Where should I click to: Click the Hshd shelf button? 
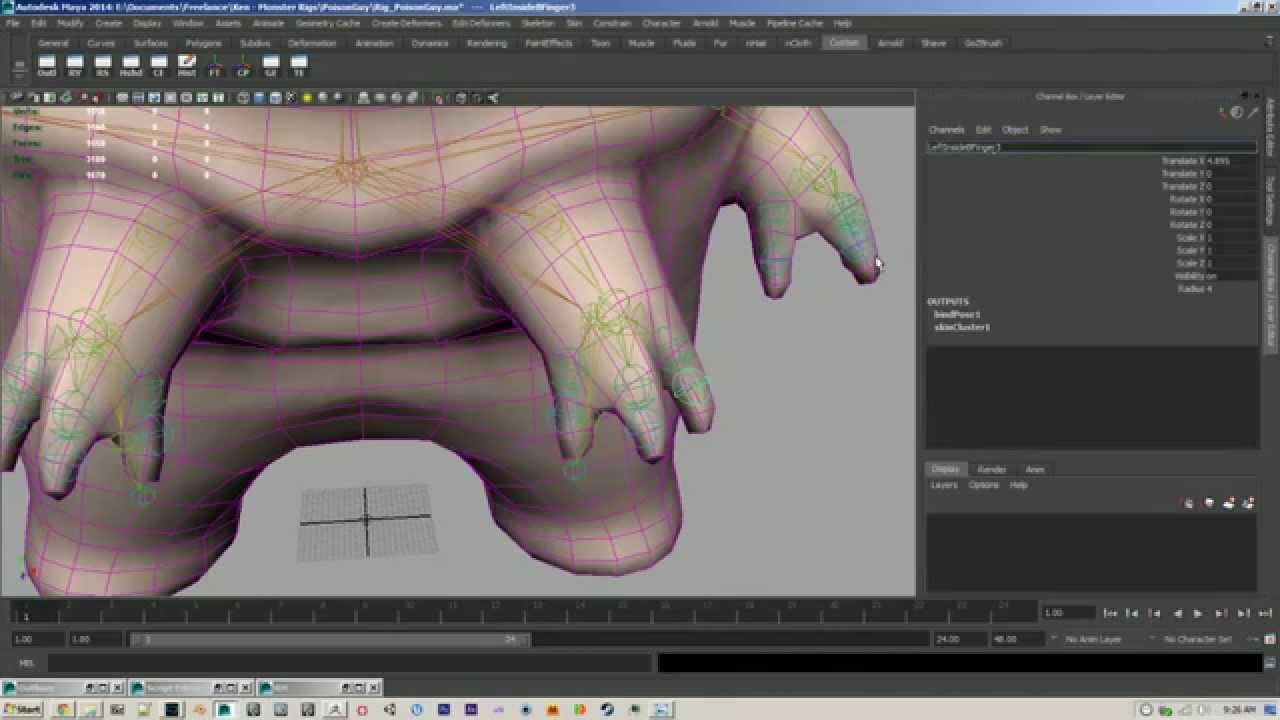point(130,66)
